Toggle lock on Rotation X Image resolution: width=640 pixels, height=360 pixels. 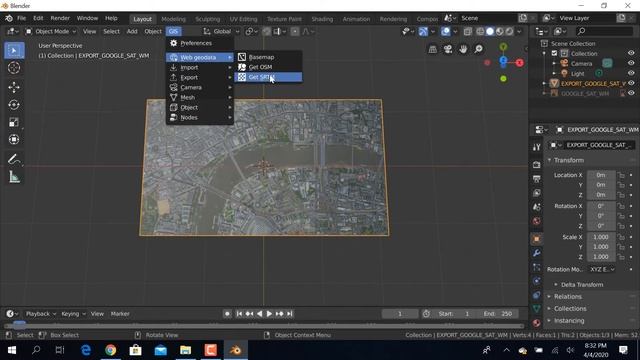(621, 206)
